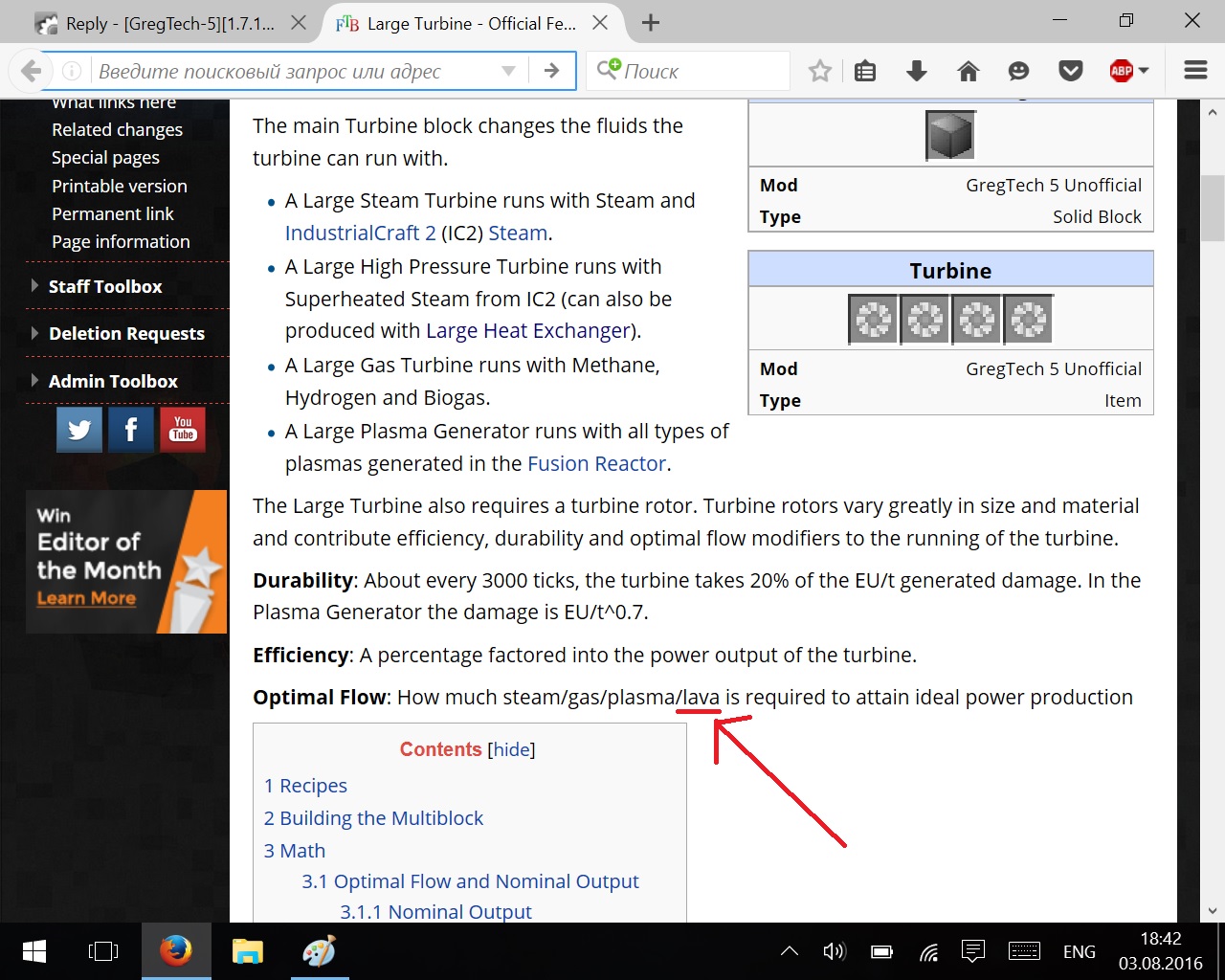Open the YouTube social icon
This screenshot has height=980, width=1225.
183,430
